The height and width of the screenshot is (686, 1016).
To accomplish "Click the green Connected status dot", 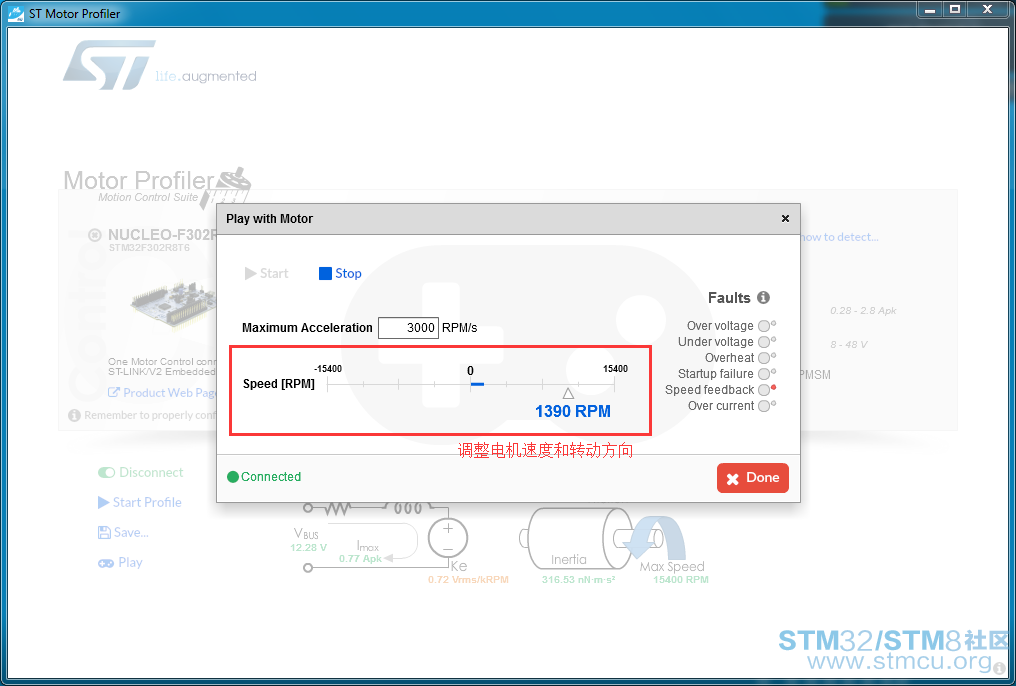I will click(x=233, y=477).
